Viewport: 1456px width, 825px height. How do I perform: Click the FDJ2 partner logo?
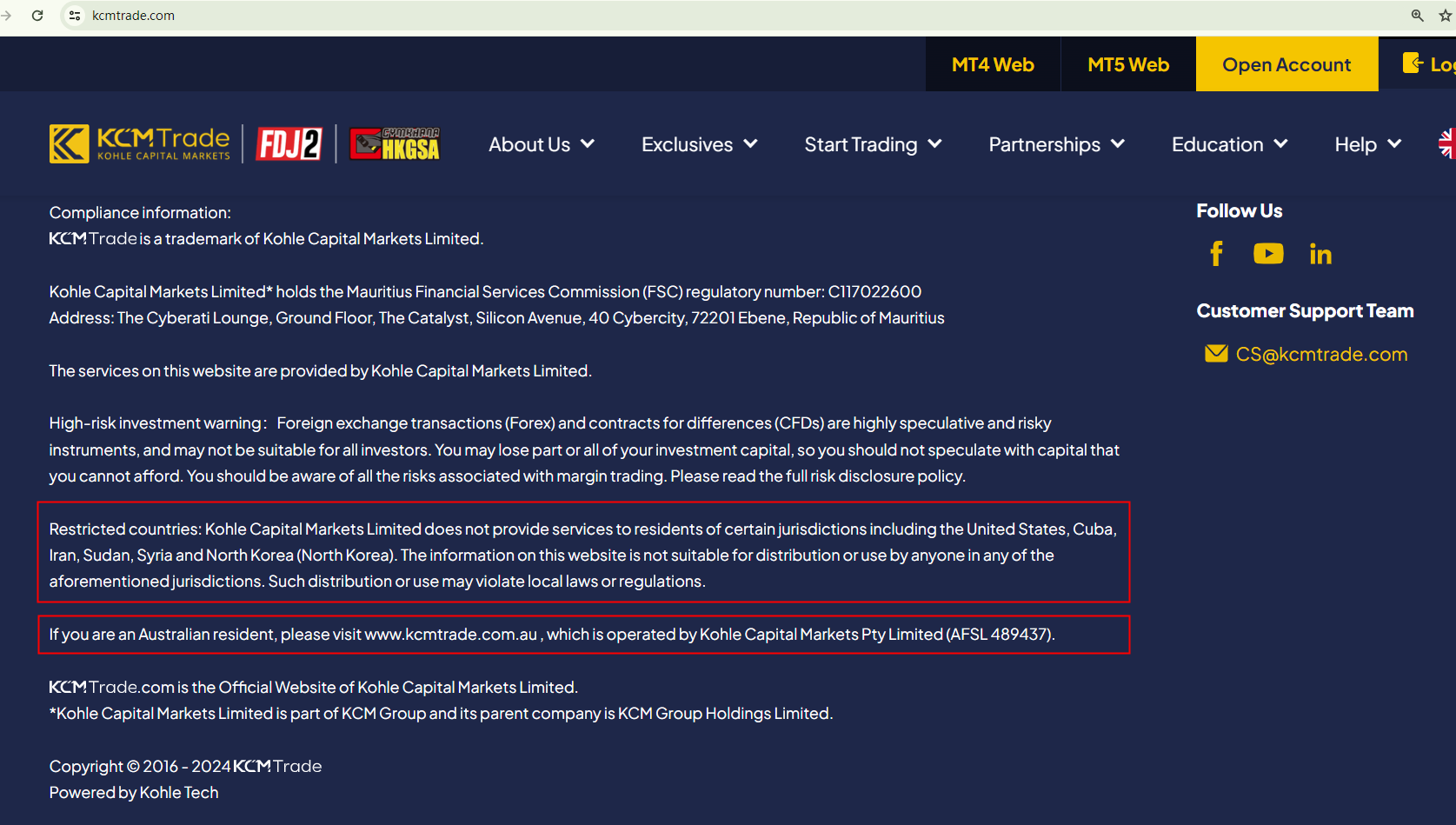[289, 144]
